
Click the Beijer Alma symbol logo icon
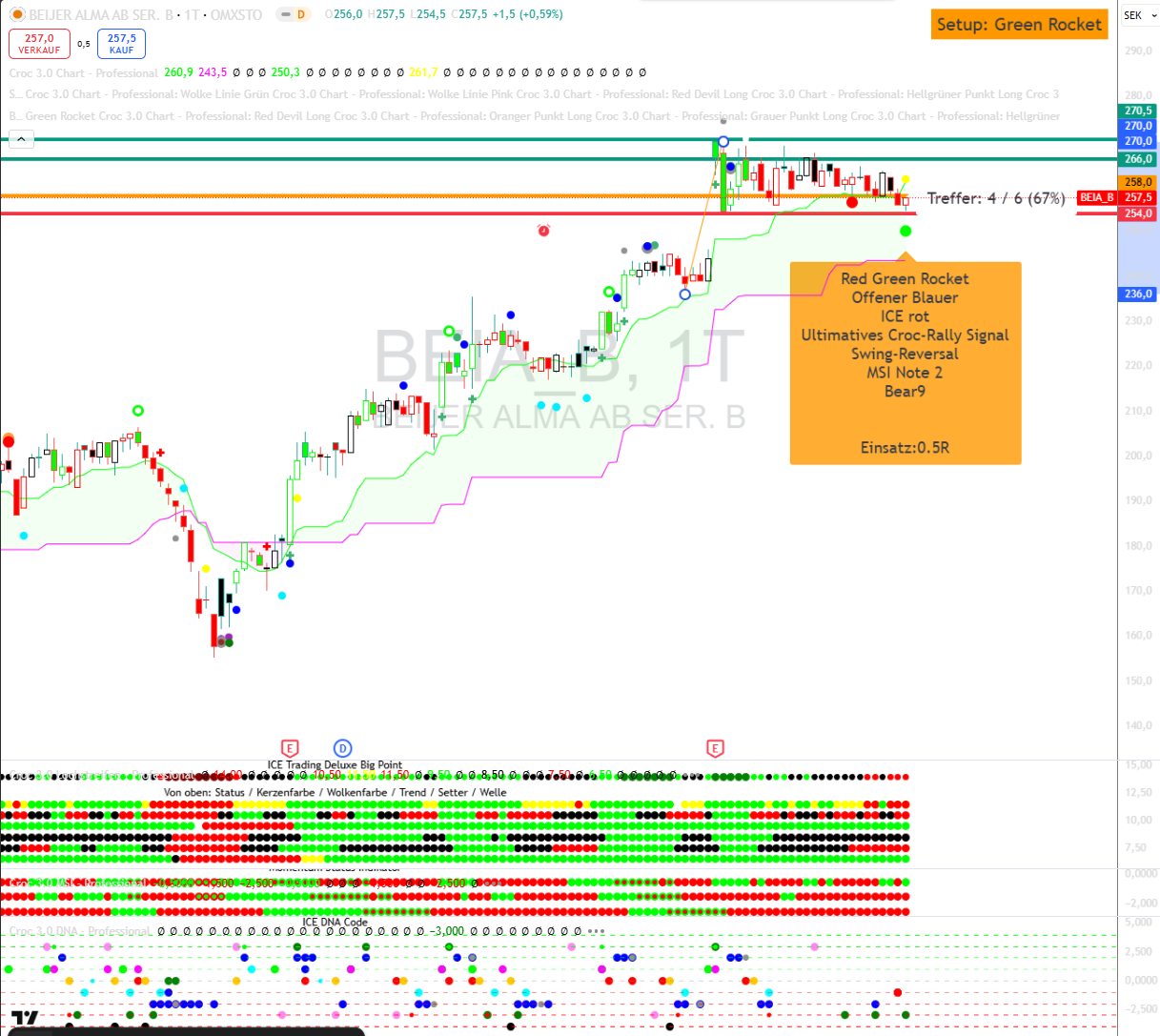click(17, 14)
